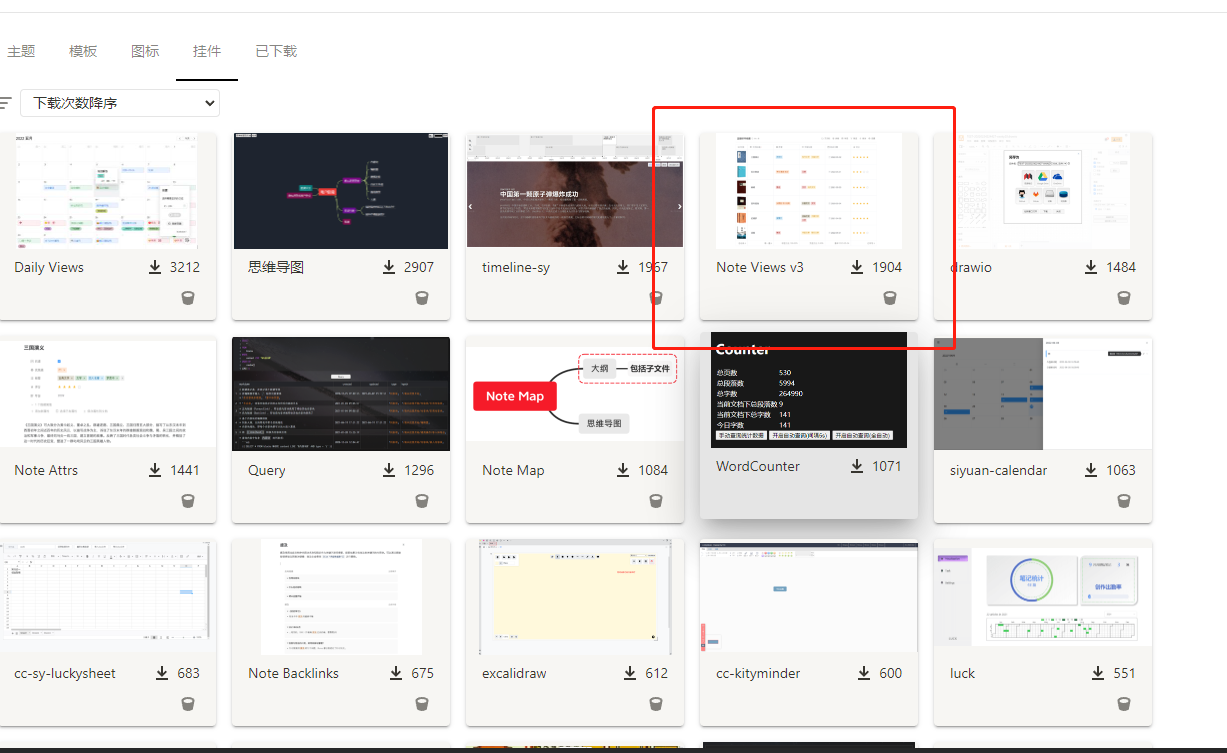Click download icon next to 1071
The height and width of the screenshot is (753, 1227).
click(x=857, y=466)
